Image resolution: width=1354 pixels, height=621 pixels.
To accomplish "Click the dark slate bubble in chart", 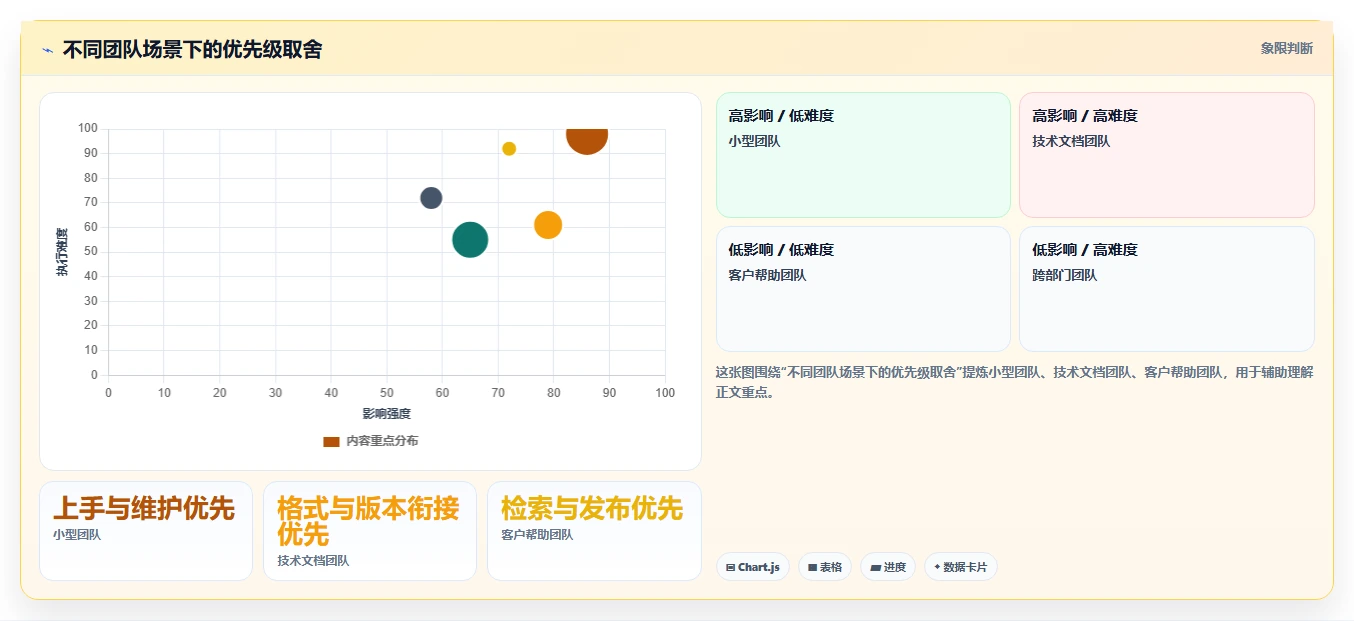I will tap(431, 198).
